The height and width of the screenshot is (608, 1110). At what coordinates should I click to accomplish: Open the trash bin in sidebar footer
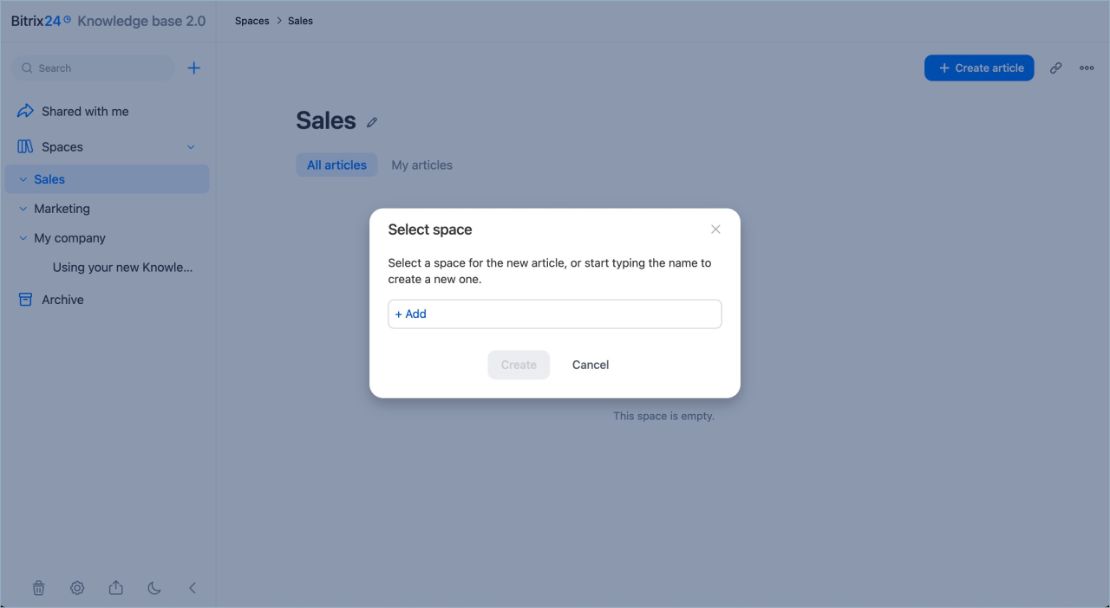coord(39,587)
